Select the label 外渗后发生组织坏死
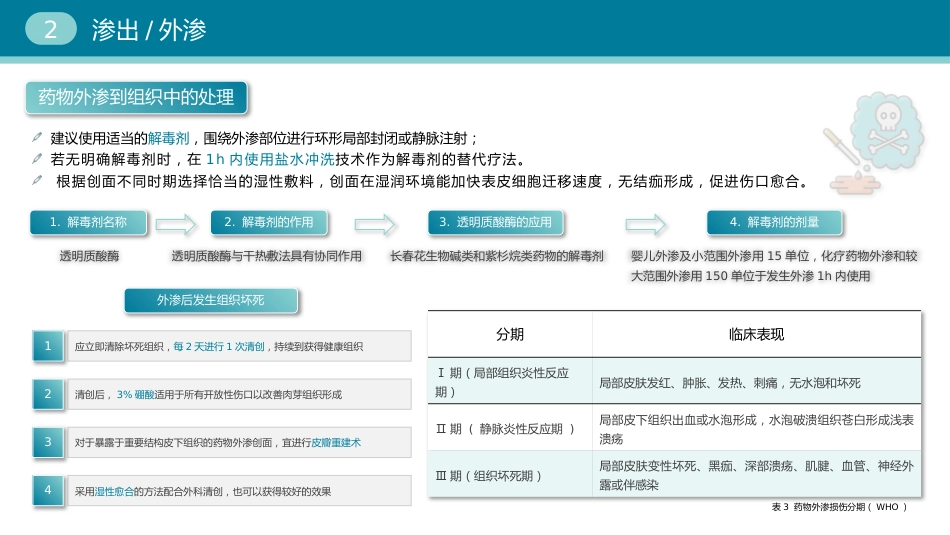 (x=211, y=301)
